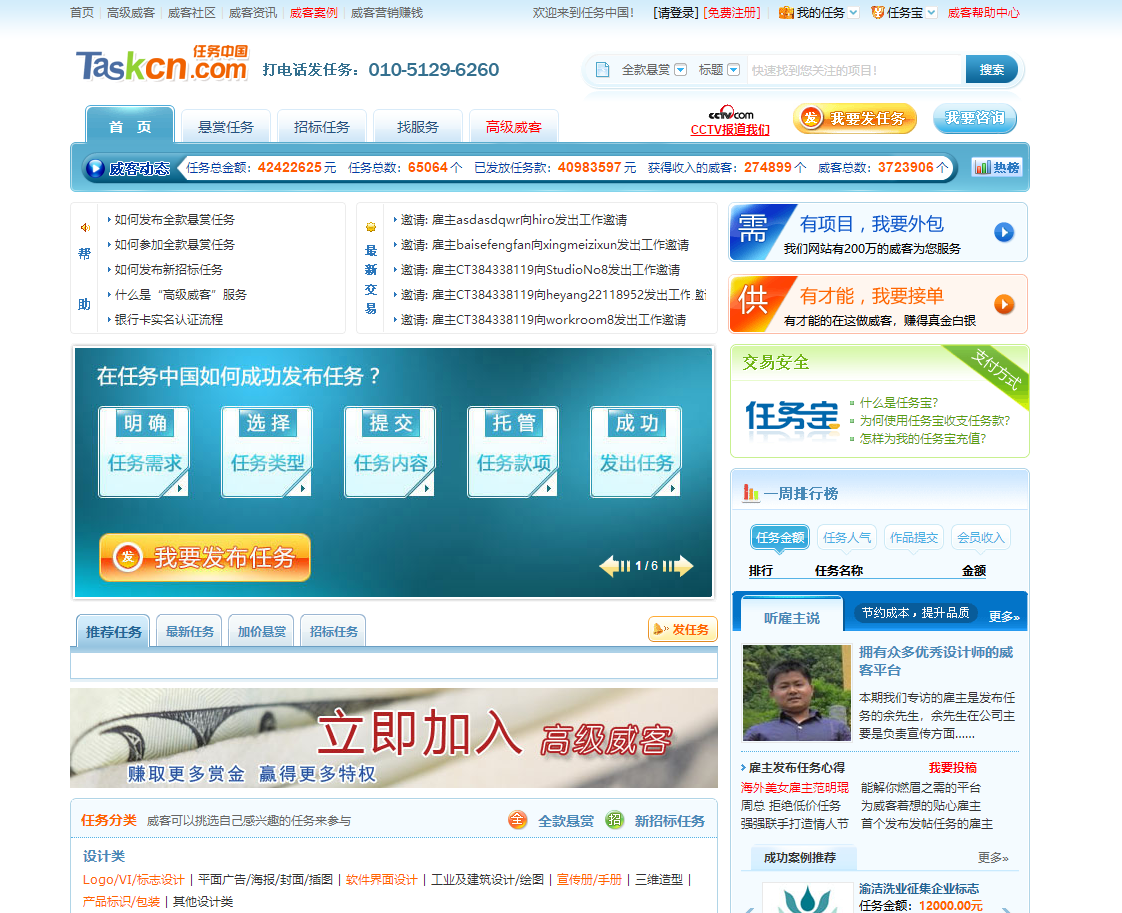Screen dimensions: 1122x913
Task: Switch to 任务人气 ranking tab
Action: (847, 537)
